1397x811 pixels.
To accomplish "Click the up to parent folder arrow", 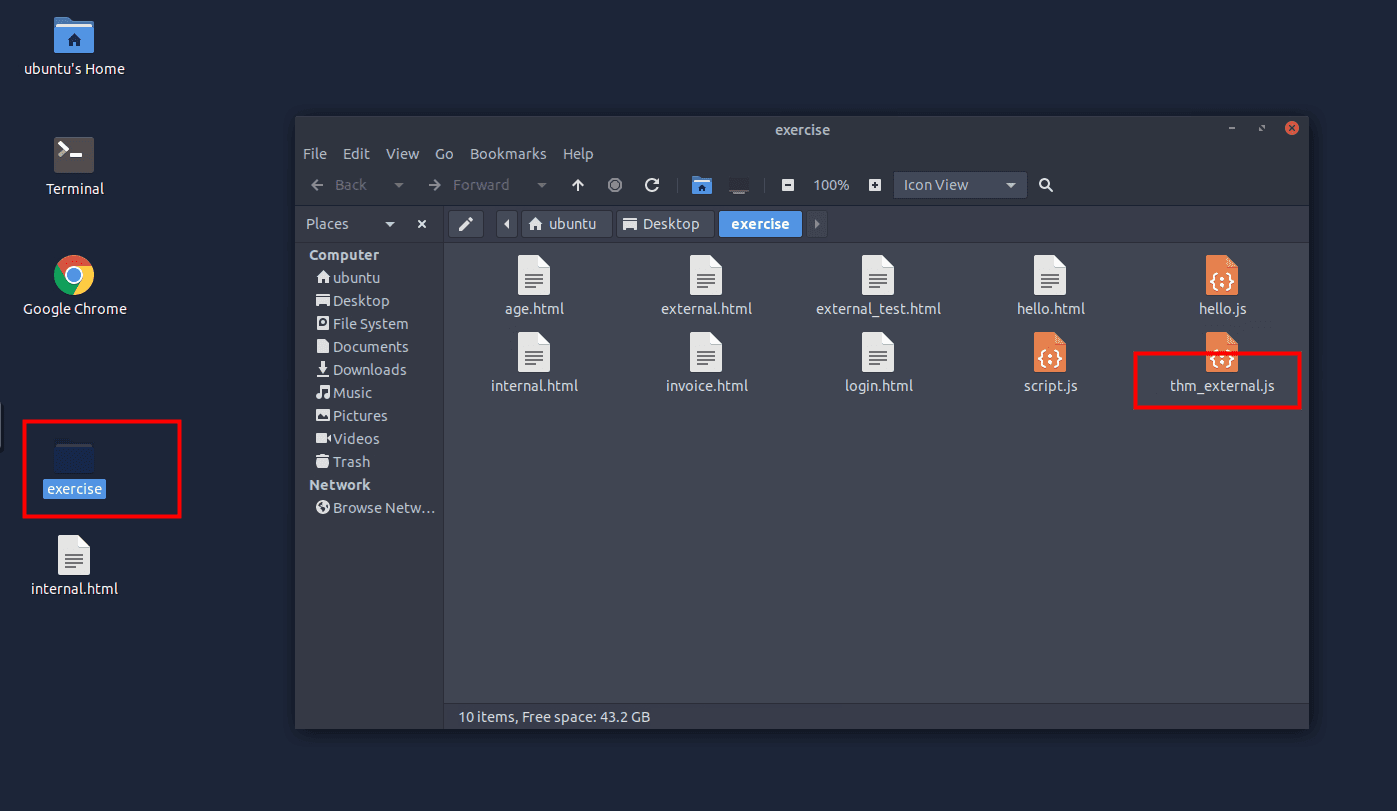I will tap(578, 185).
